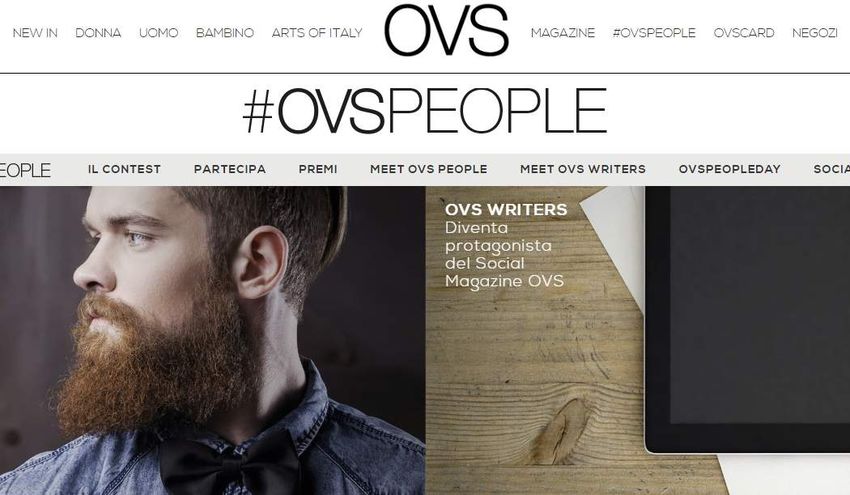Select UOMO in the top navigation
This screenshot has width=850, height=495.
tap(158, 33)
